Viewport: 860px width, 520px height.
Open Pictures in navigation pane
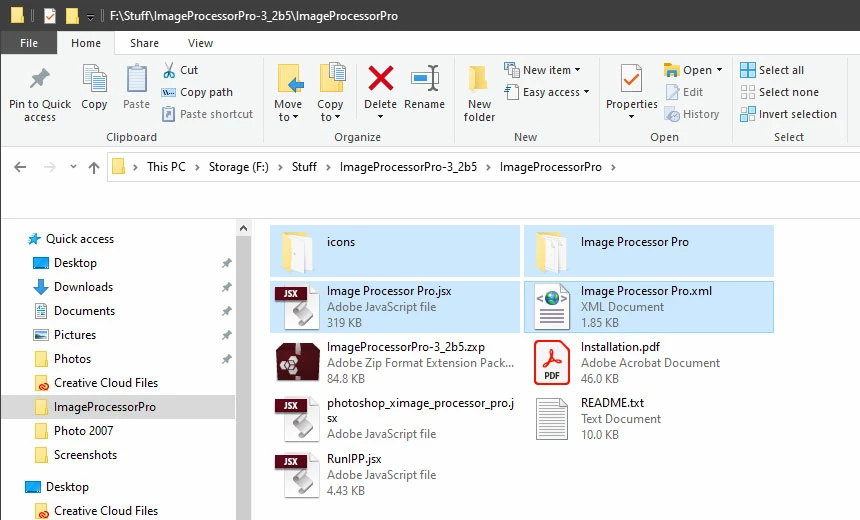(x=75, y=335)
